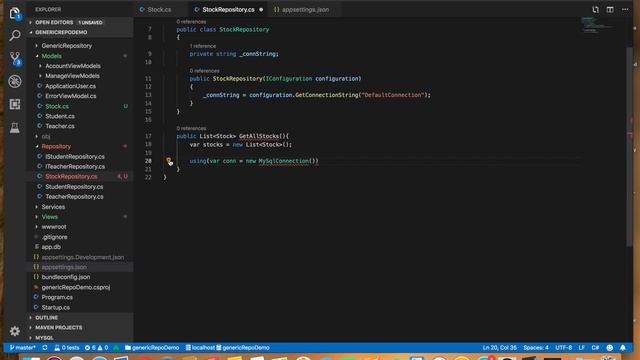Expand the Views folder
Screen dimensions: 640x360
pyautogui.click(x=49, y=217)
